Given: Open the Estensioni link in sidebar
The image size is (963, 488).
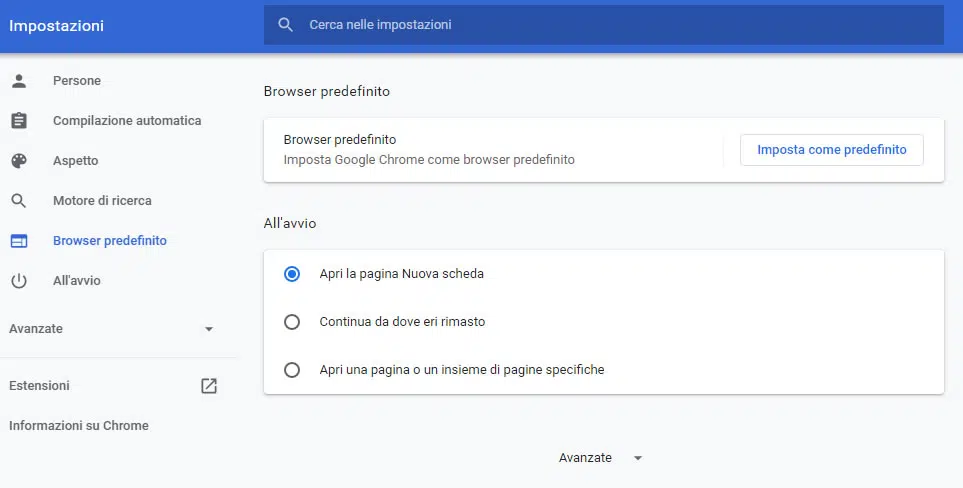Looking at the screenshot, I should (x=40, y=386).
